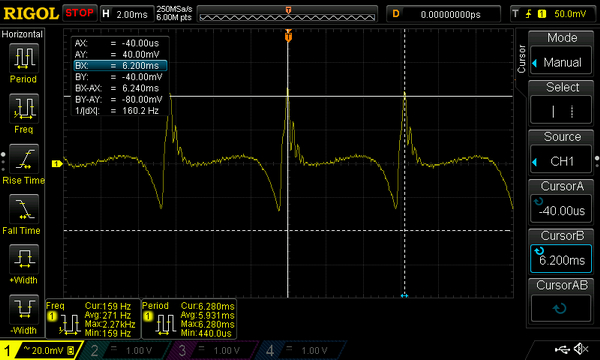Image resolution: width=600 pixels, height=360 pixels.
Task: Select the CursorB 6.200ms menu item
Action: coord(561,251)
